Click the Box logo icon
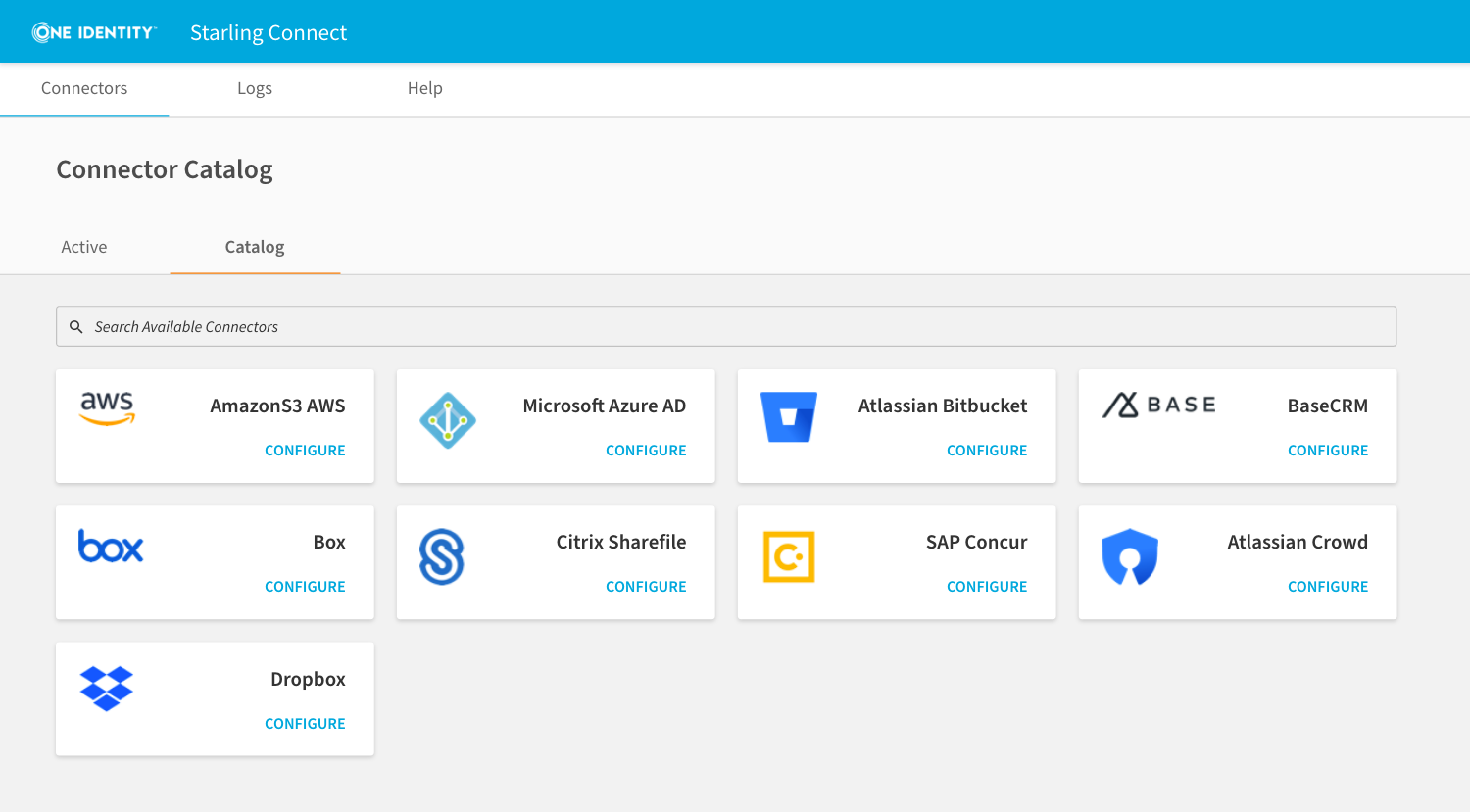The height and width of the screenshot is (812, 1470). click(111, 546)
